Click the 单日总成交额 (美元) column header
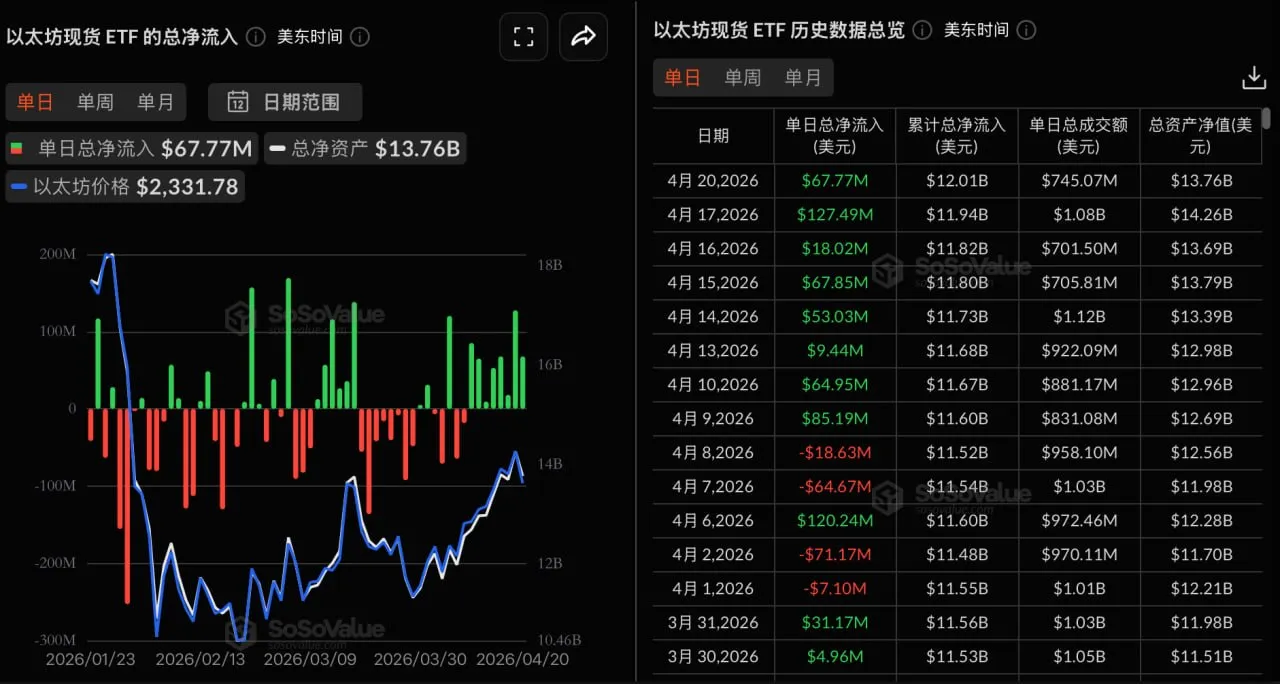 tap(1079, 136)
